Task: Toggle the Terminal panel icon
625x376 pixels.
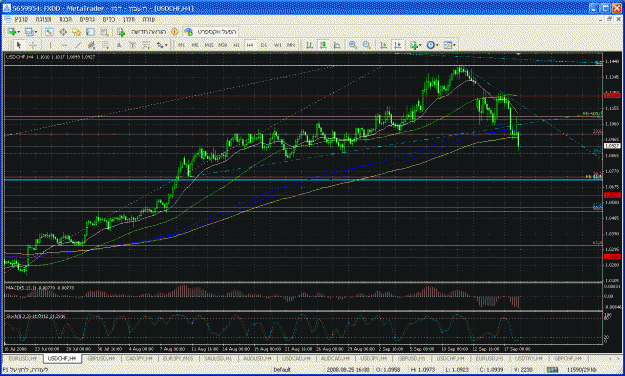Action: [90, 32]
